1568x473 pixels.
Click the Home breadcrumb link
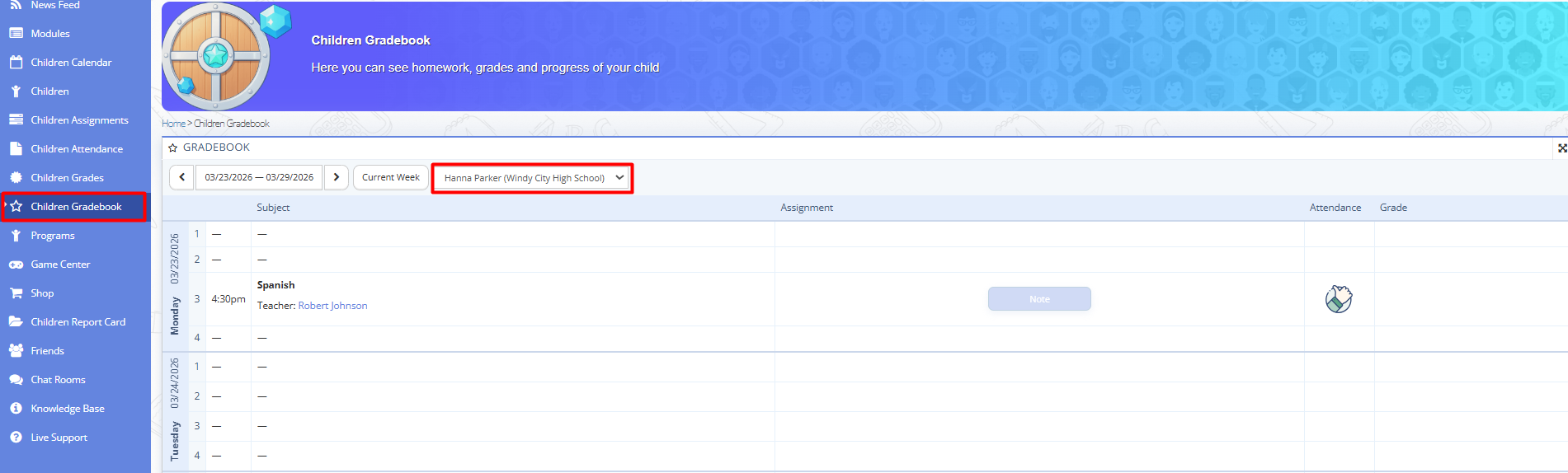[x=173, y=124]
